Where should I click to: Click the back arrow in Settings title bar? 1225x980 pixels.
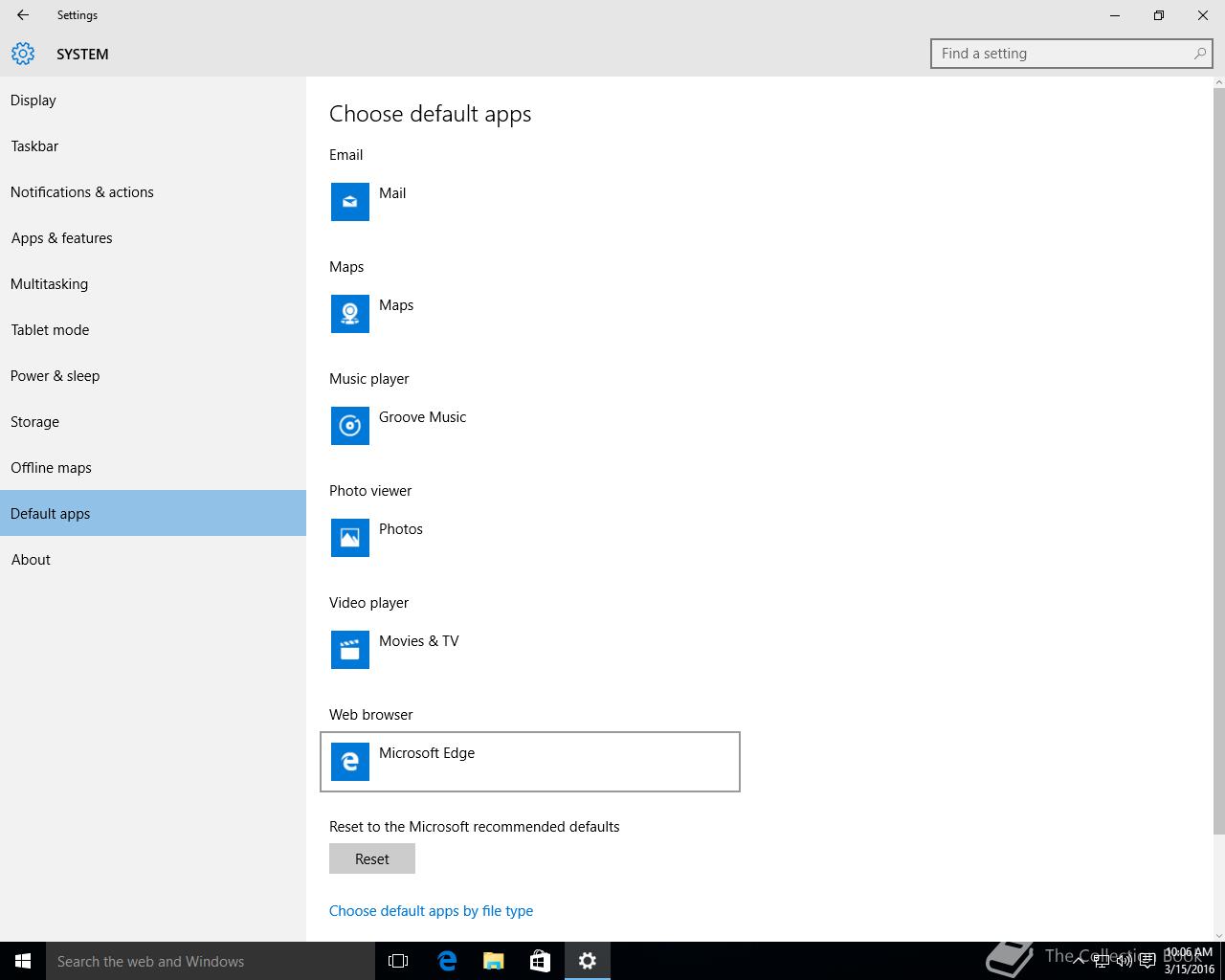pos(23,15)
